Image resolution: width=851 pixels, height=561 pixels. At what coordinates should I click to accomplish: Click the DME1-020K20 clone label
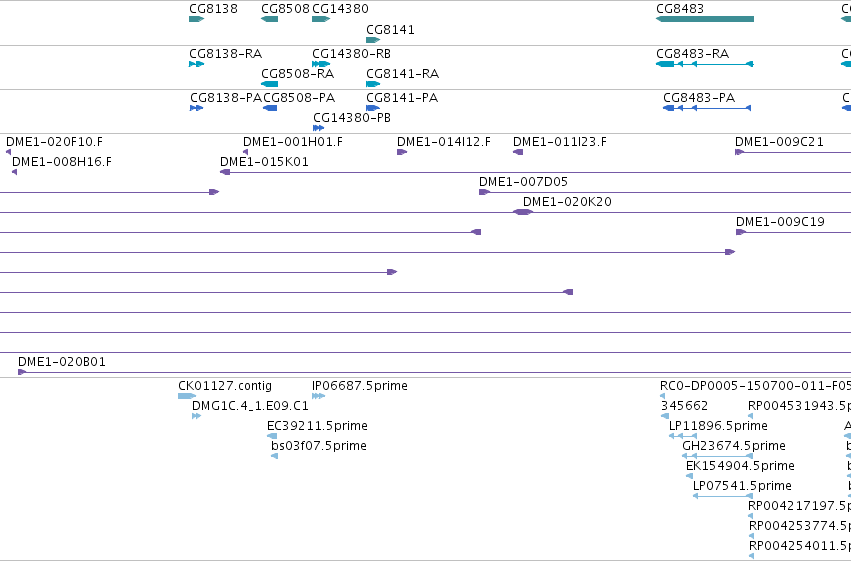tap(567, 202)
